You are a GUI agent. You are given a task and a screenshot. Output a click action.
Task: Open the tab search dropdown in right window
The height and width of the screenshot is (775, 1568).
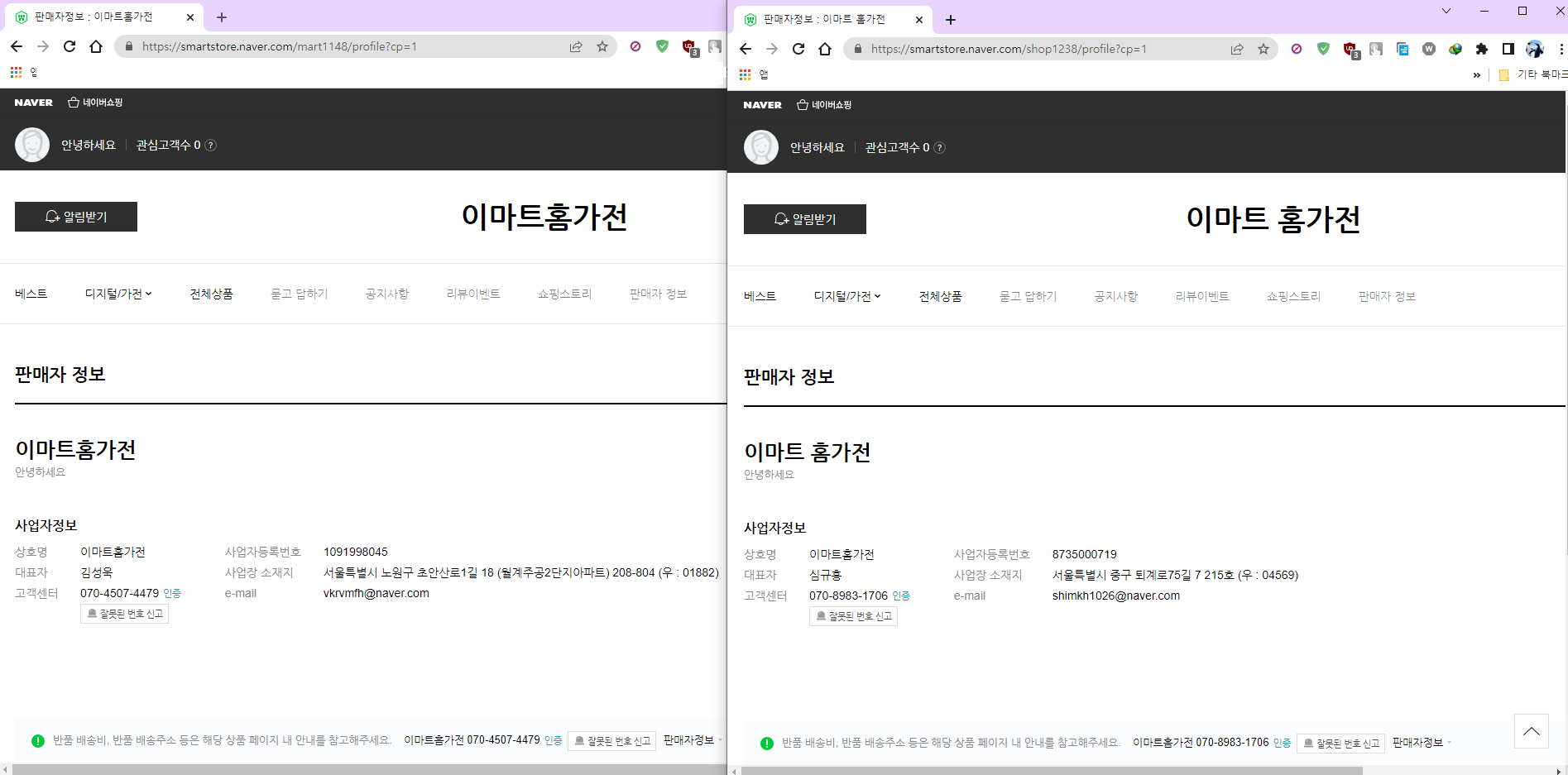(1446, 11)
